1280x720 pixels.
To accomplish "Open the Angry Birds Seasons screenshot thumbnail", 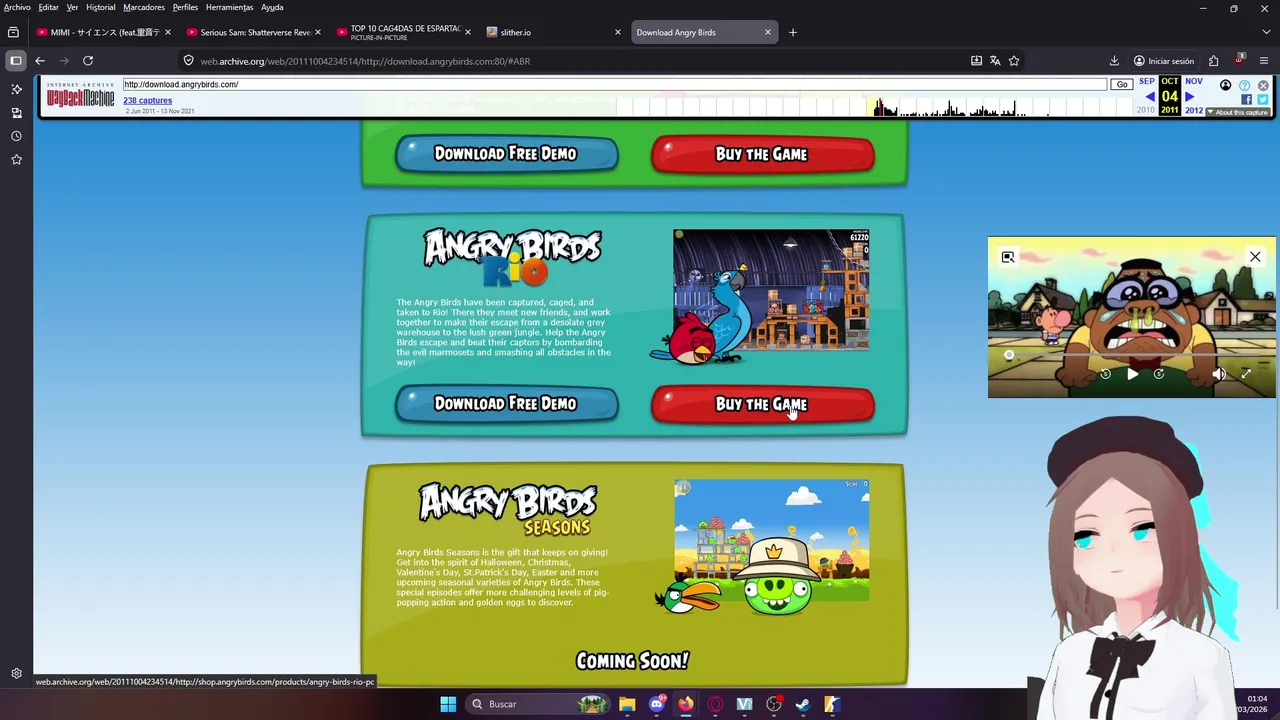I will point(771,540).
